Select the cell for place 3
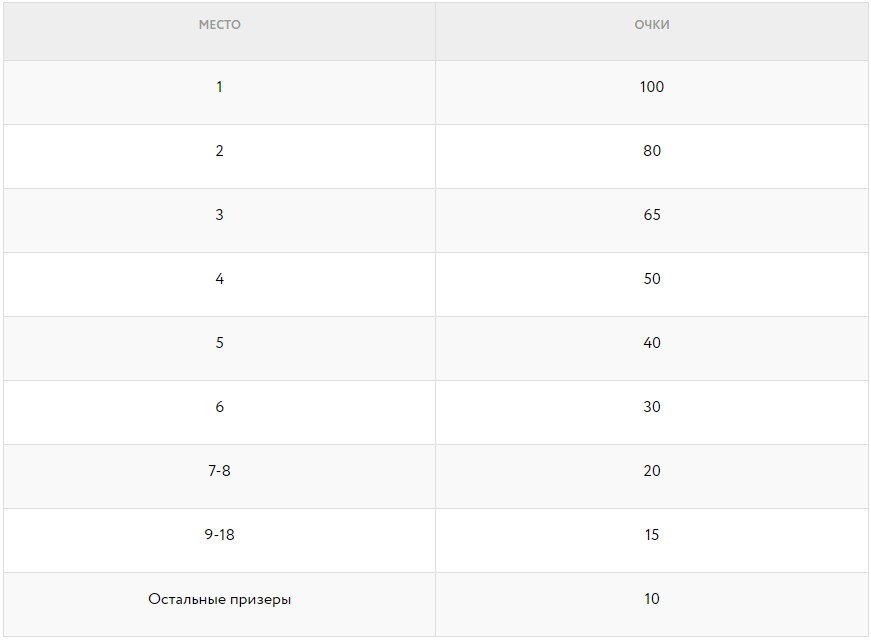The width and height of the screenshot is (871, 641). pyautogui.click(x=219, y=215)
